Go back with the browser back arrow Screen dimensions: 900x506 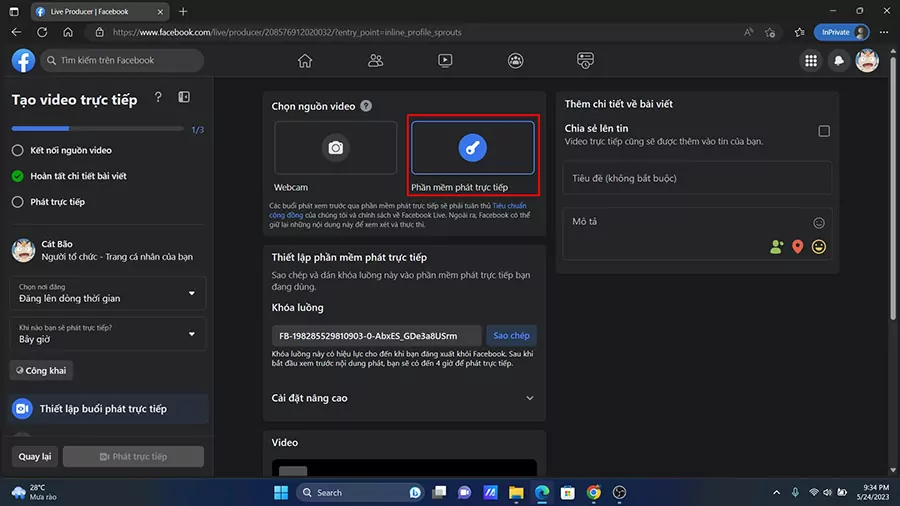coord(16,32)
